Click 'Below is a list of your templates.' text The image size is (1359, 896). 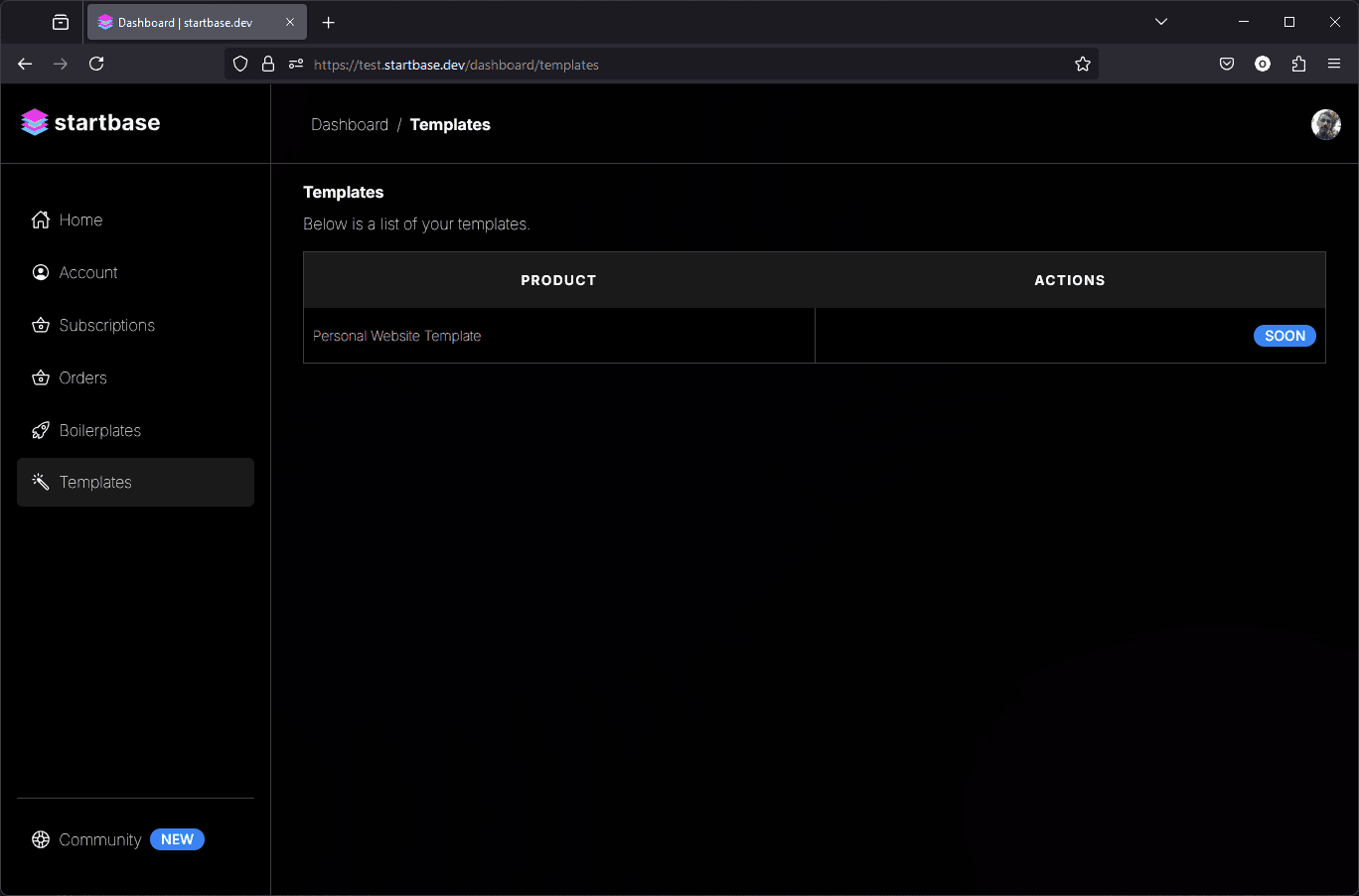(416, 224)
